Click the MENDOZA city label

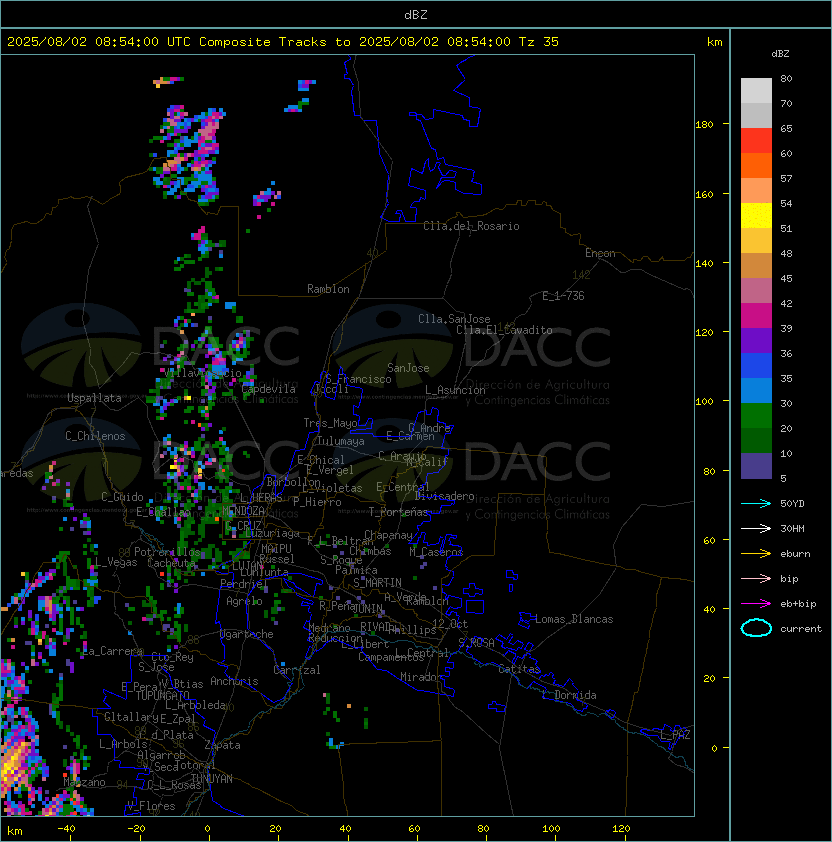243,511
